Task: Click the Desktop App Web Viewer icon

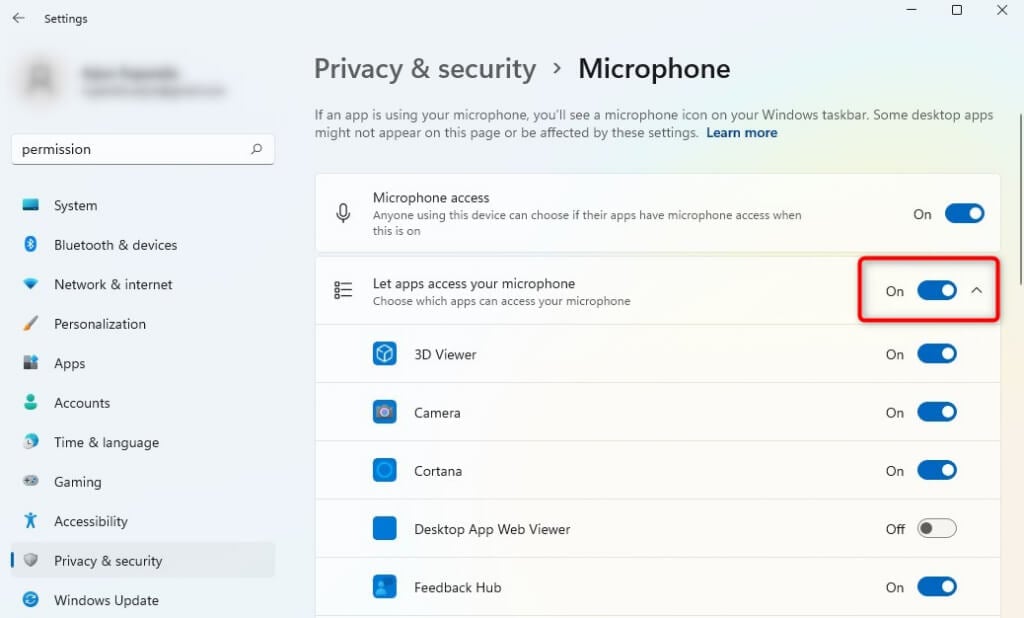Action: tap(385, 529)
